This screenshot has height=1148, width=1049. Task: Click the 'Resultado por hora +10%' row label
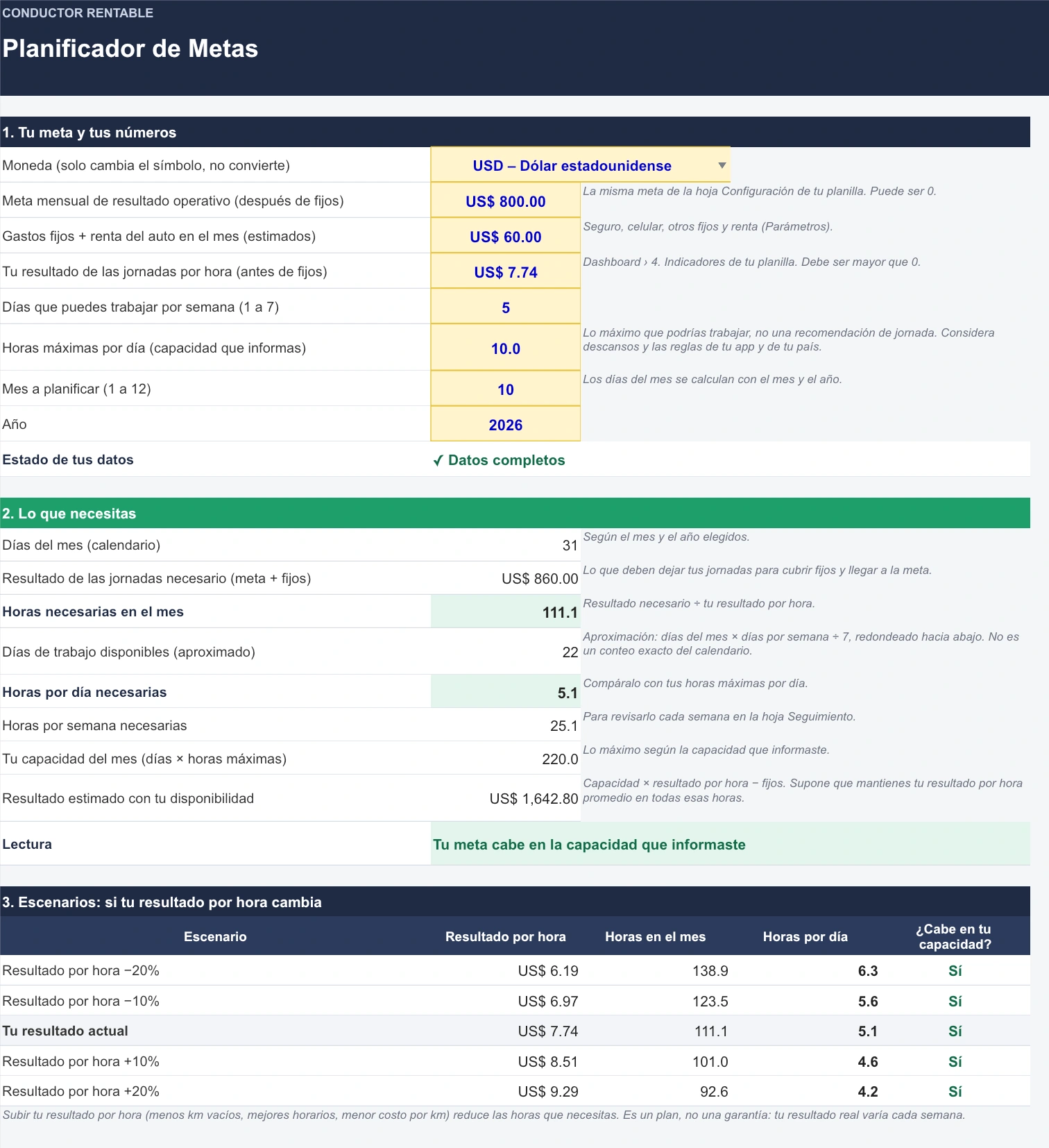(x=80, y=1061)
